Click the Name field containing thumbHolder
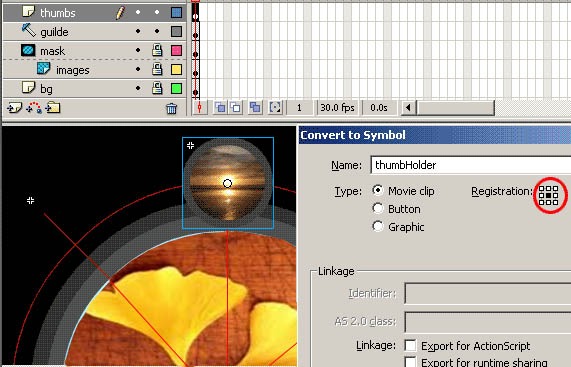 coord(471,165)
